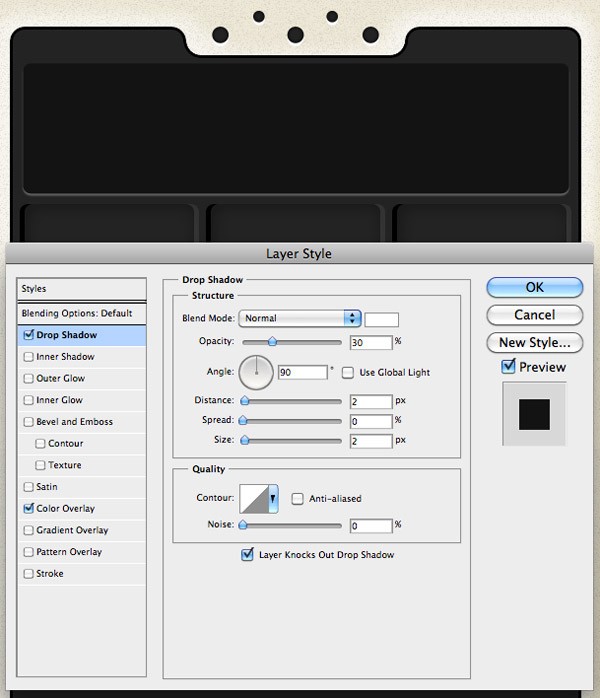Click the Noise slider handle
The image size is (600, 698).
click(x=243, y=525)
